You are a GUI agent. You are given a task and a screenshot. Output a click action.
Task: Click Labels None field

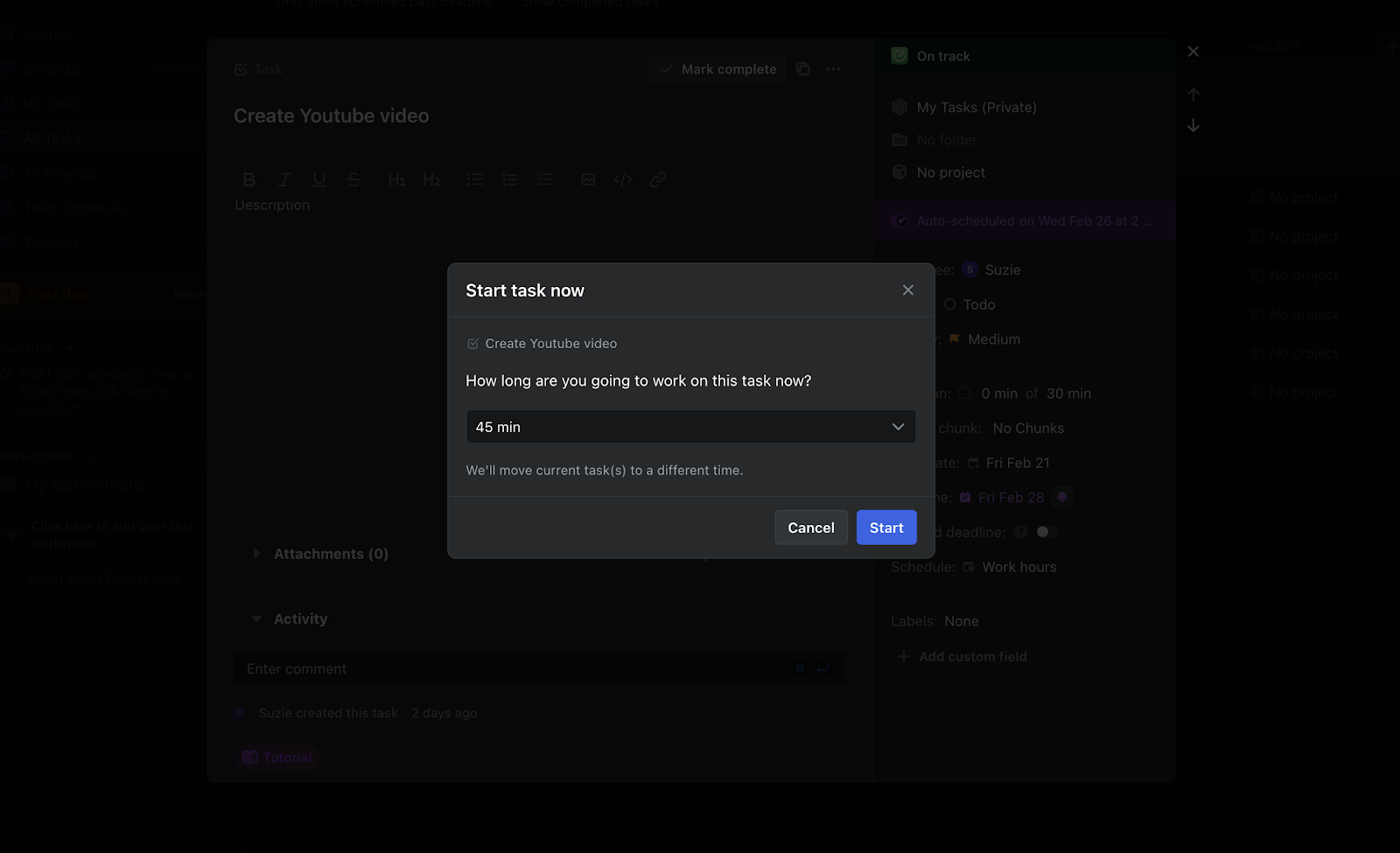coord(962,621)
